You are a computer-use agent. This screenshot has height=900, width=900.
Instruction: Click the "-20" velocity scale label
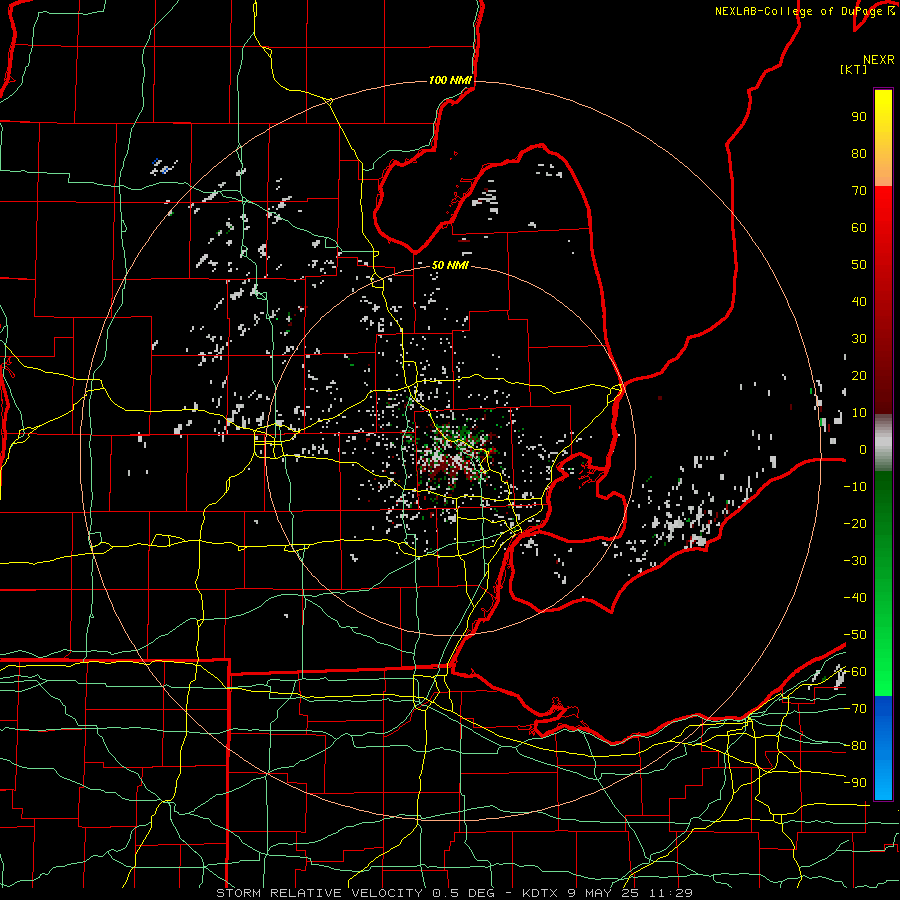pyautogui.click(x=855, y=523)
